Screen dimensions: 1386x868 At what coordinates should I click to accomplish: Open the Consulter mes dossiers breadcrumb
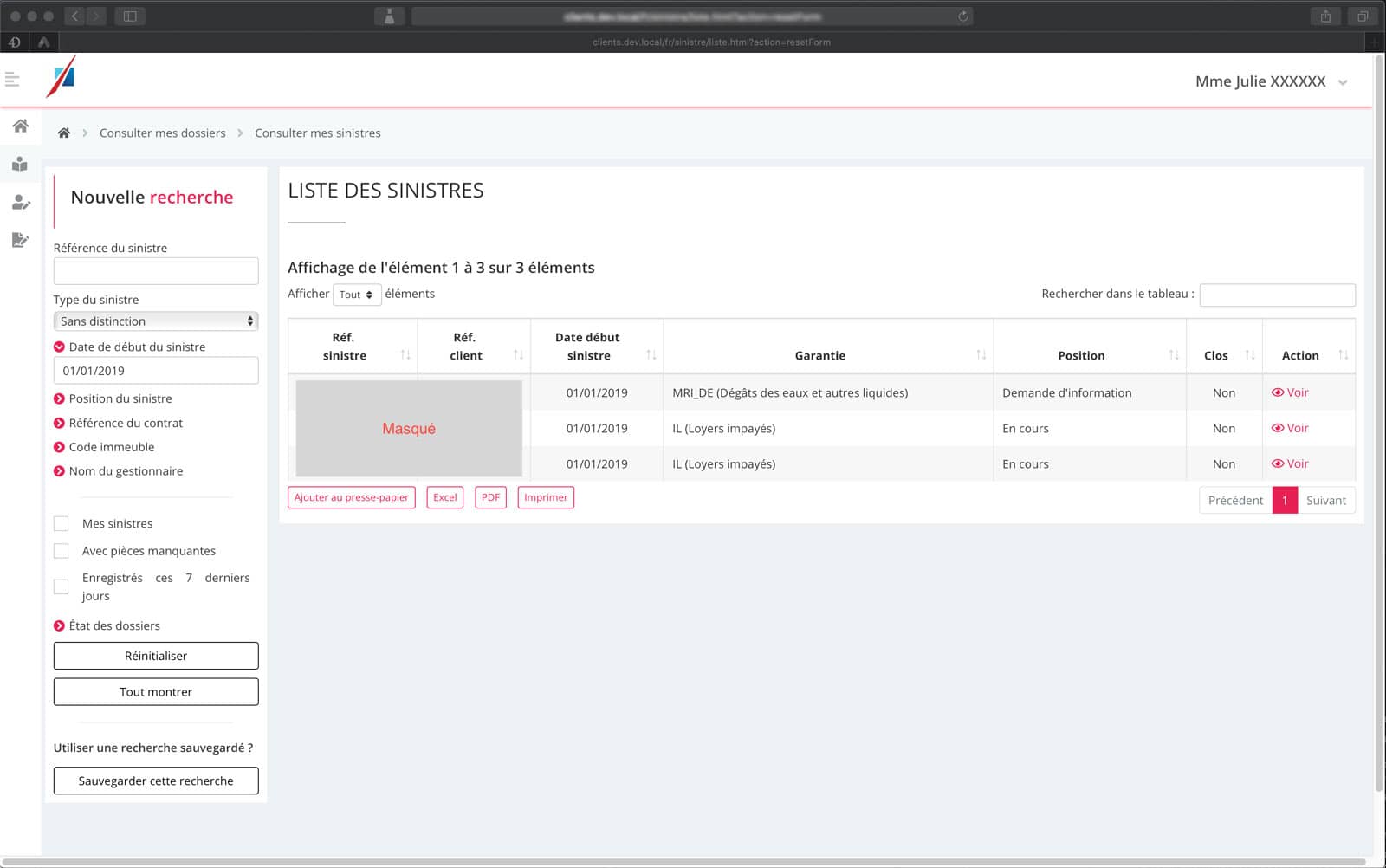coord(162,133)
